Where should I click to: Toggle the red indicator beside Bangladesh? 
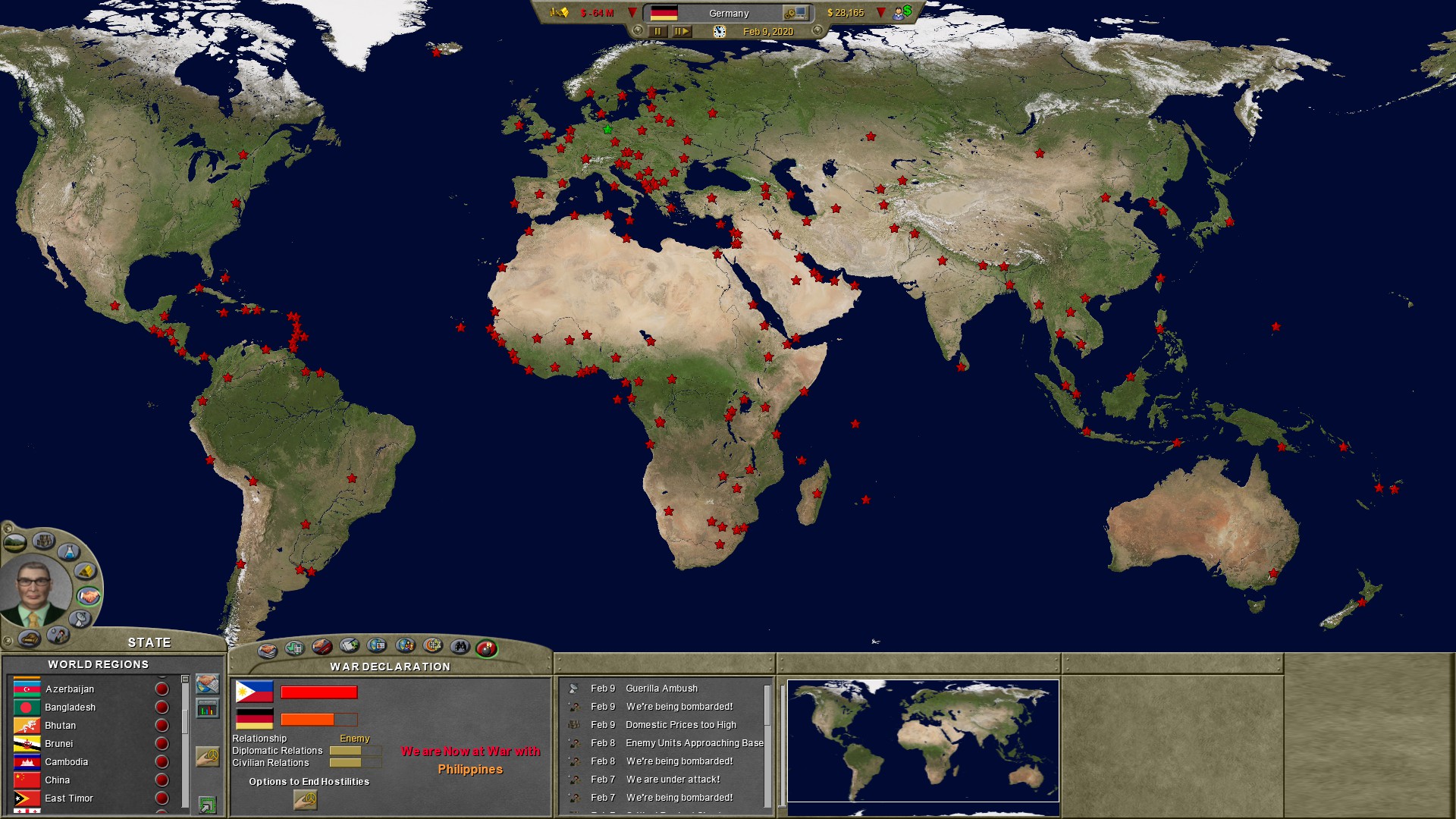[x=161, y=707]
